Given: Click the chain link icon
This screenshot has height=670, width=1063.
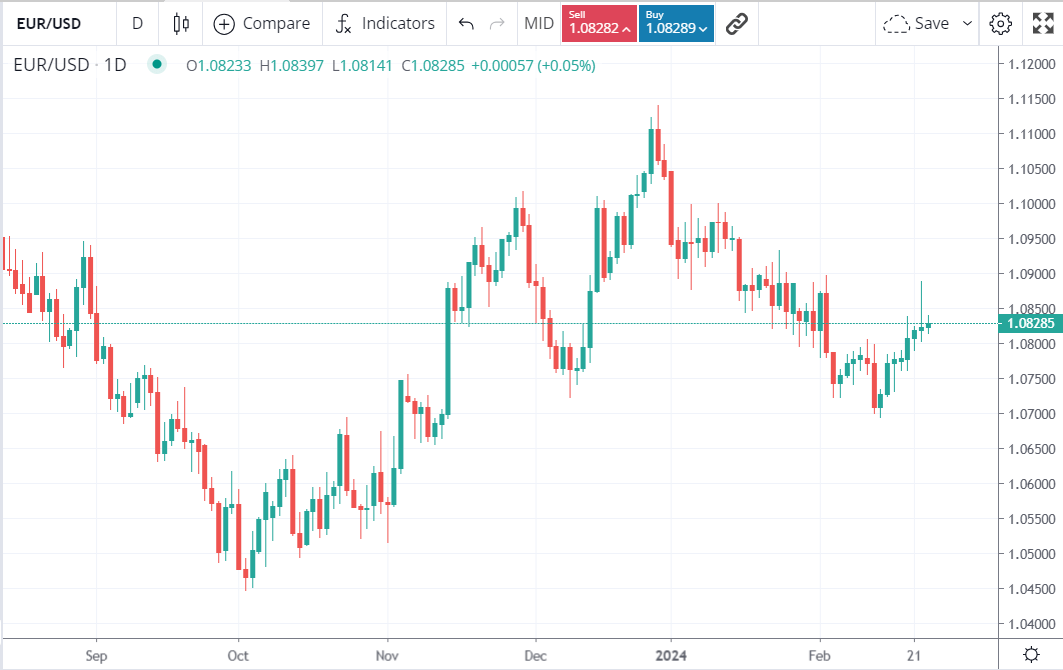Looking at the screenshot, I should (x=737, y=23).
